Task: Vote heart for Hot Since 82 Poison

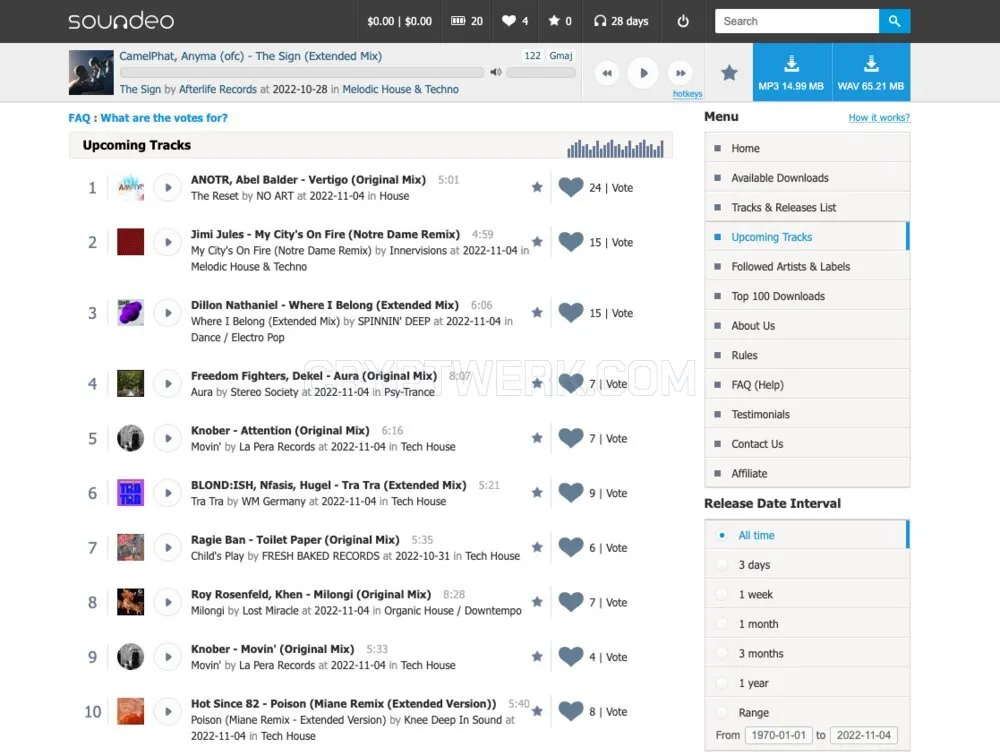Action: pos(571,711)
